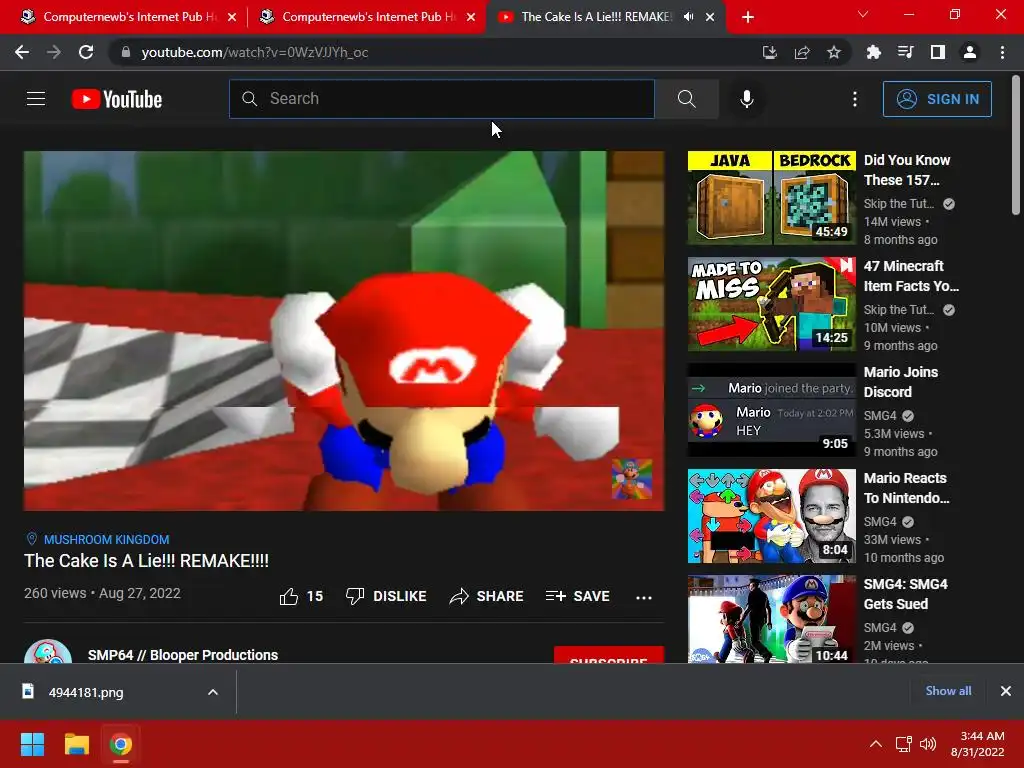Click the SIGN IN button
This screenshot has height=768, width=1024.
(x=937, y=99)
